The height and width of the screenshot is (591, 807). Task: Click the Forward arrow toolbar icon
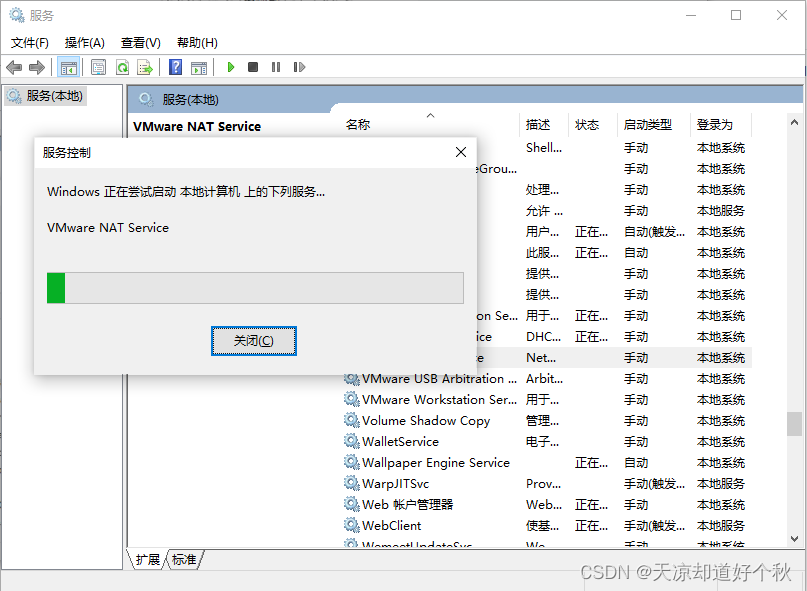[37, 67]
